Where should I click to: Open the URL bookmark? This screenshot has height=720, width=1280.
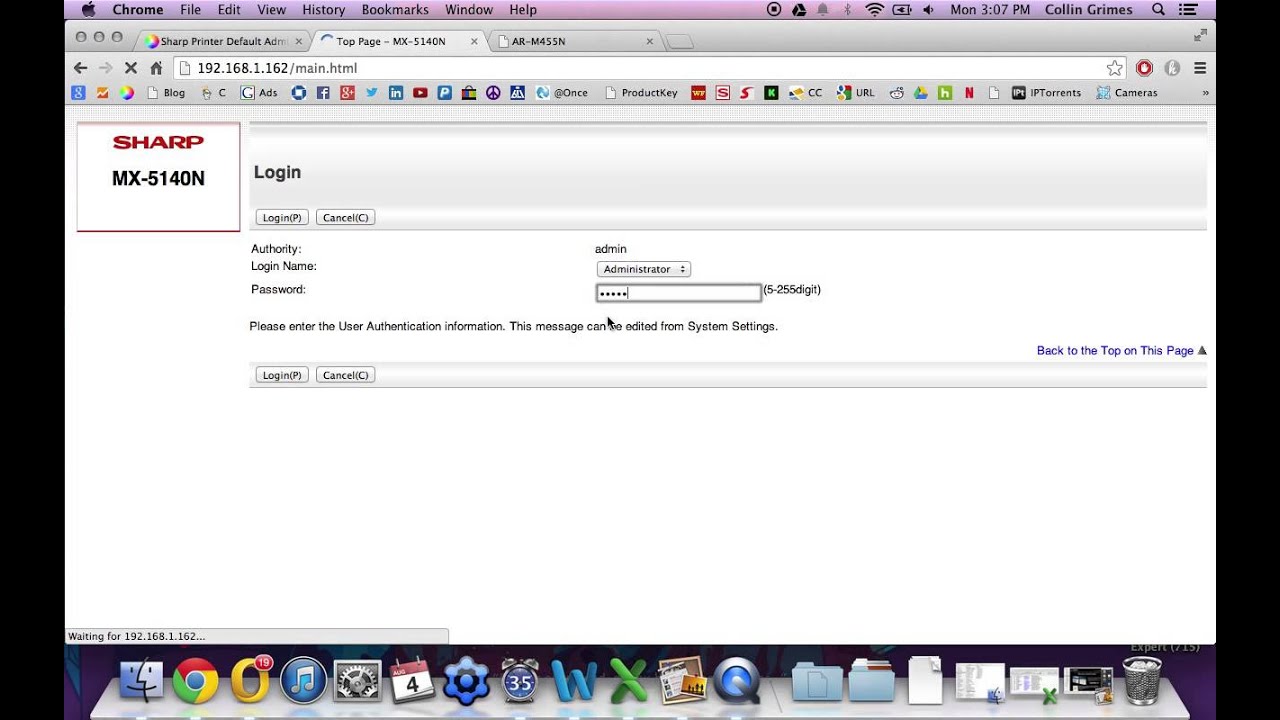pos(856,93)
